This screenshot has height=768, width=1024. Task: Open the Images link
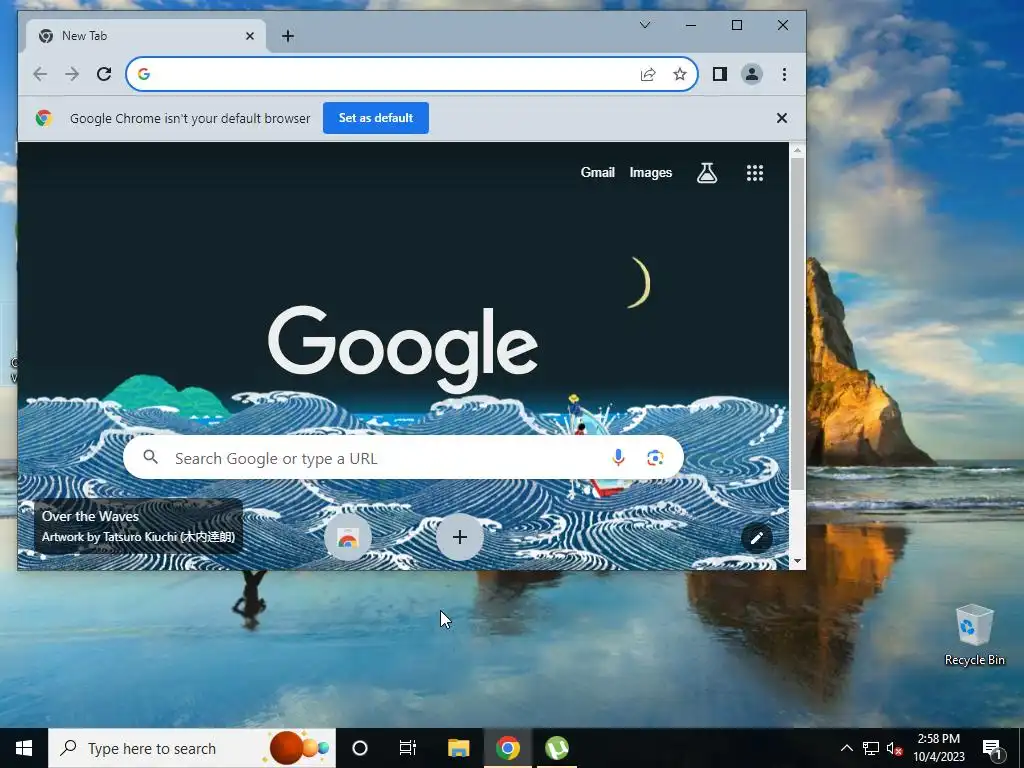pos(650,172)
